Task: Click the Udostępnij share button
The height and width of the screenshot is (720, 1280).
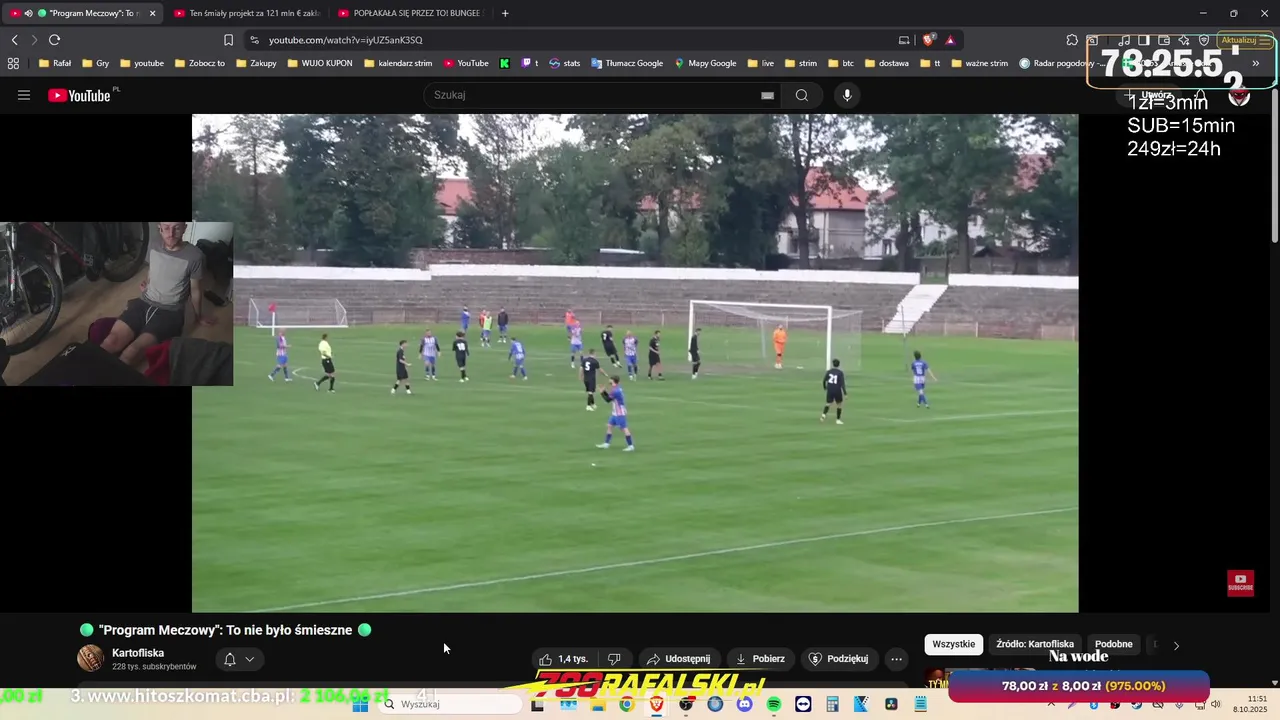Action: pyautogui.click(x=679, y=659)
